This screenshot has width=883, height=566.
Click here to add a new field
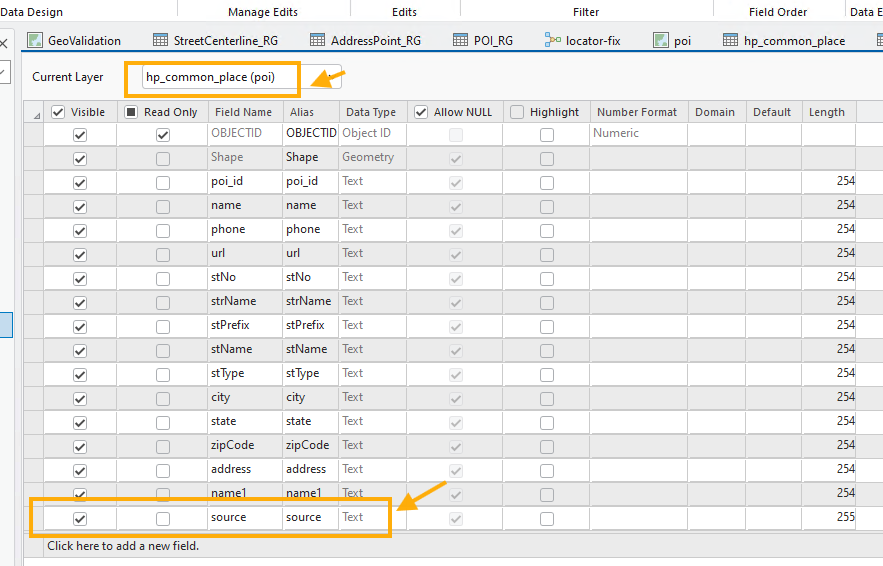click(123, 546)
